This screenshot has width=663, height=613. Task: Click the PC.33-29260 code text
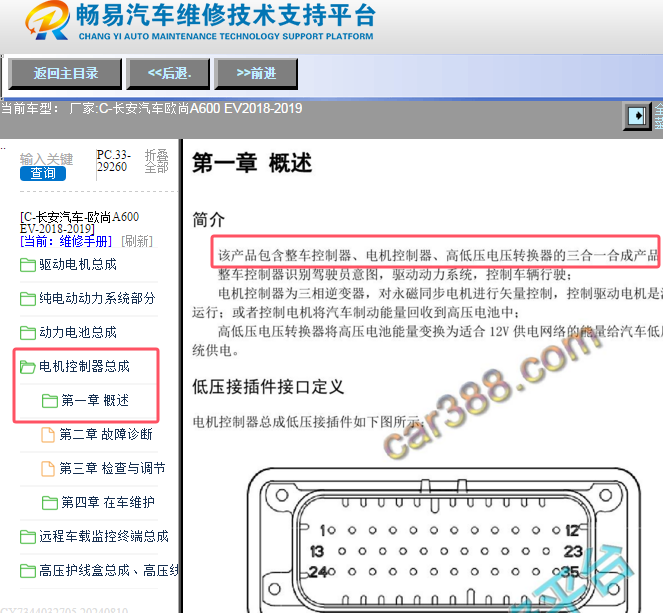[113, 161]
